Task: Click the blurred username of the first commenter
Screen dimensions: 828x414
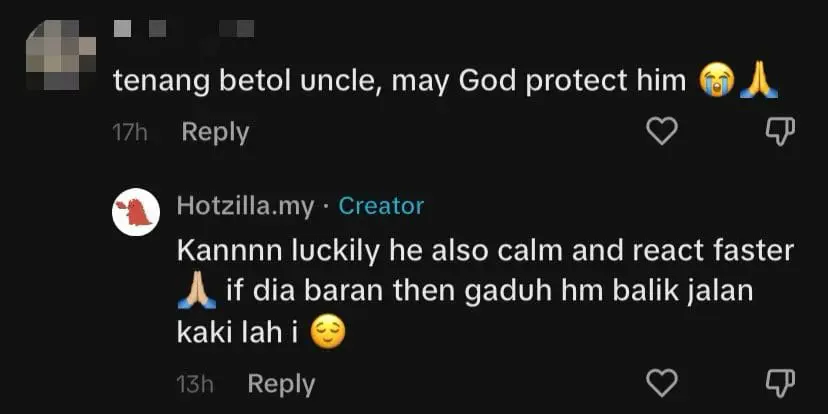Action: pos(183,28)
